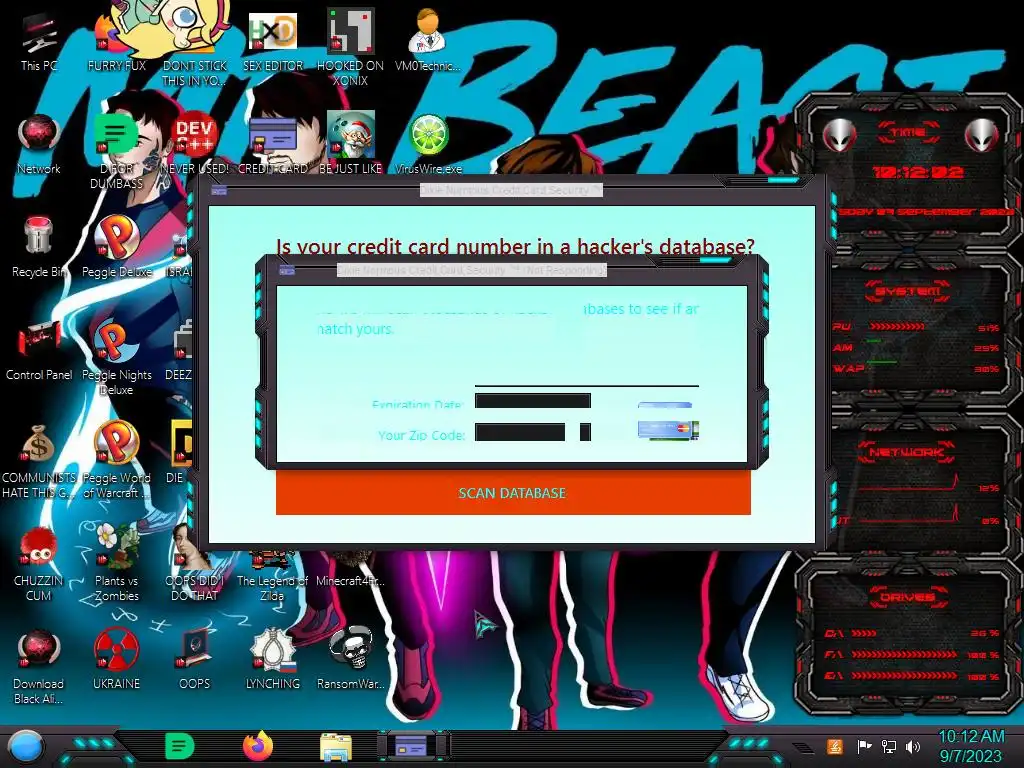Click the F:\ drive usage bar

[x=904, y=654]
